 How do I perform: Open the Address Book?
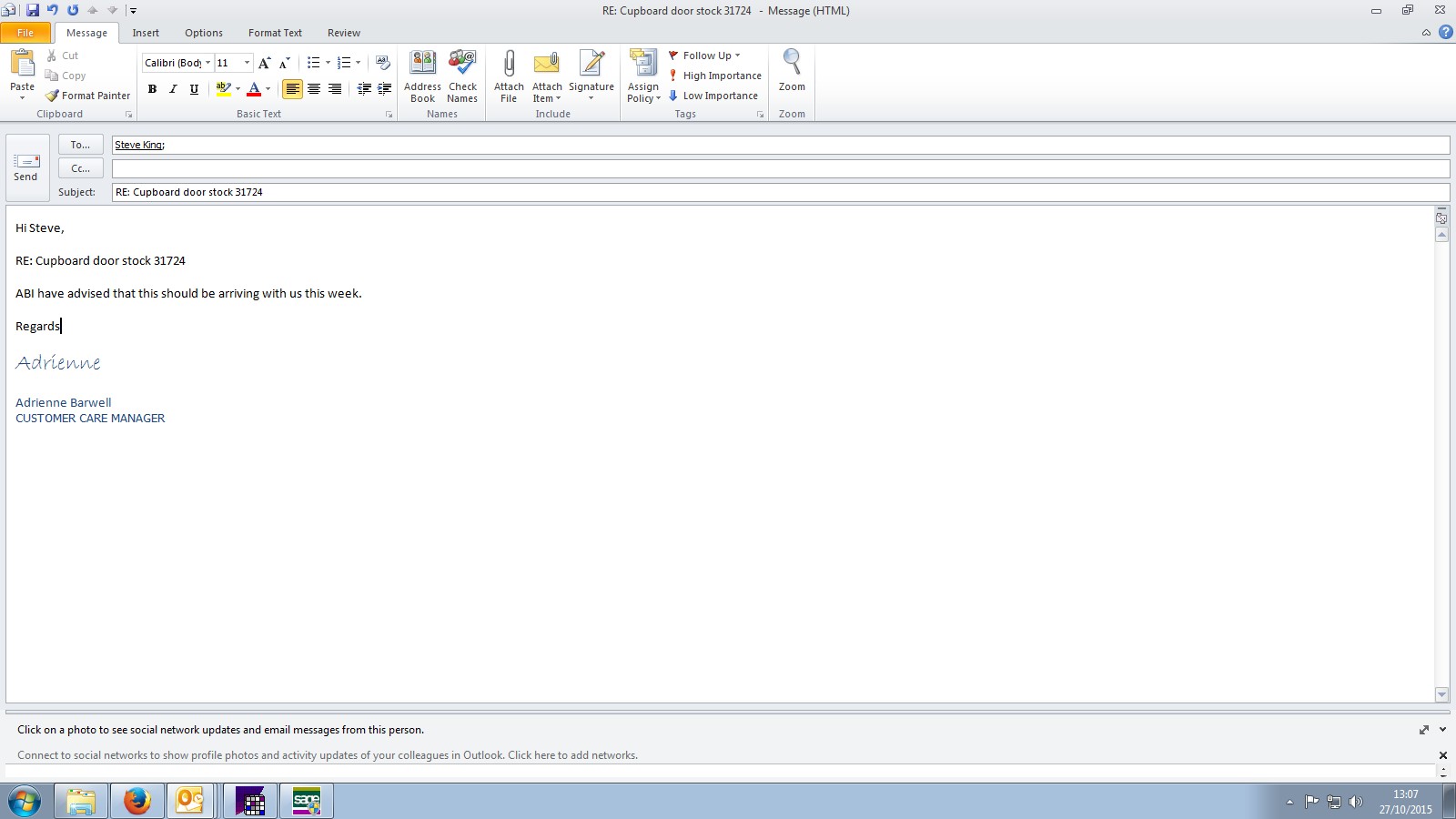[422, 76]
